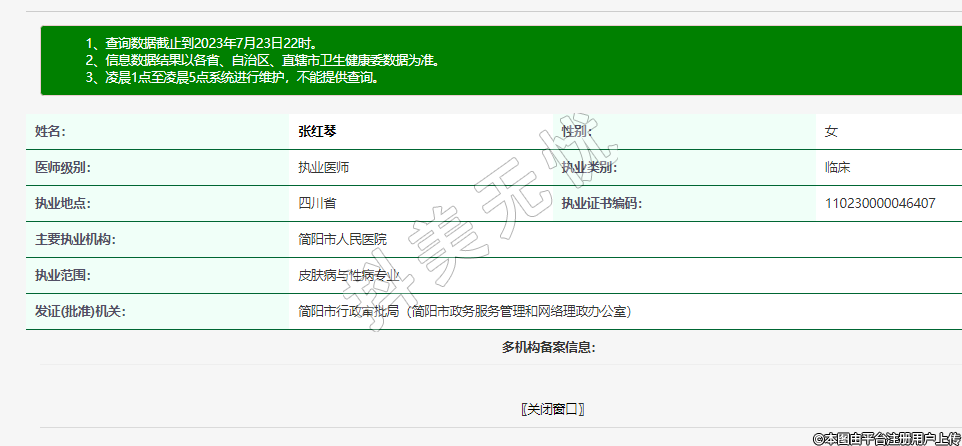This screenshot has height=446, width=962.
Task: Click the 多机构备案信息 heading
Action: [x=548, y=347]
